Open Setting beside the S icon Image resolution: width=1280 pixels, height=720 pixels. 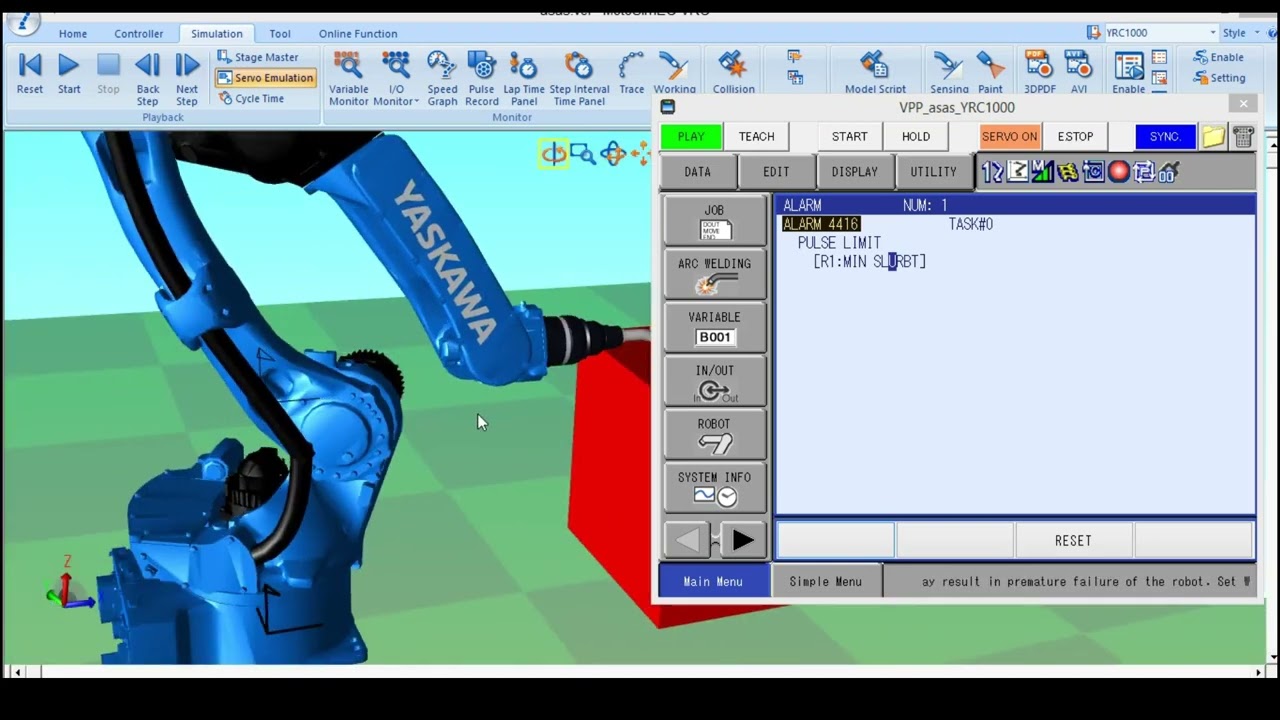point(1219,78)
